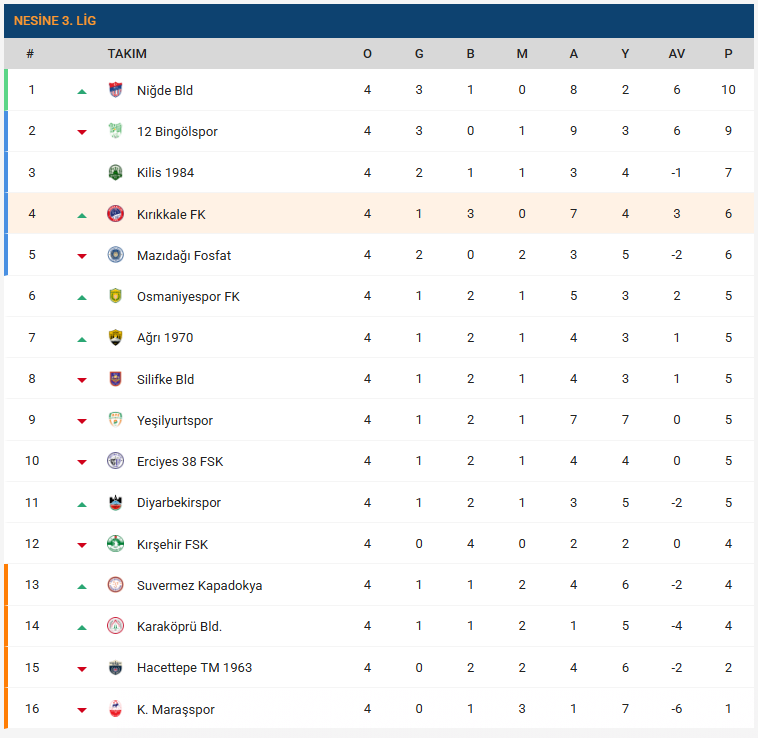Click the Niğde Bld club crest
758x738 pixels.
[115, 90]
